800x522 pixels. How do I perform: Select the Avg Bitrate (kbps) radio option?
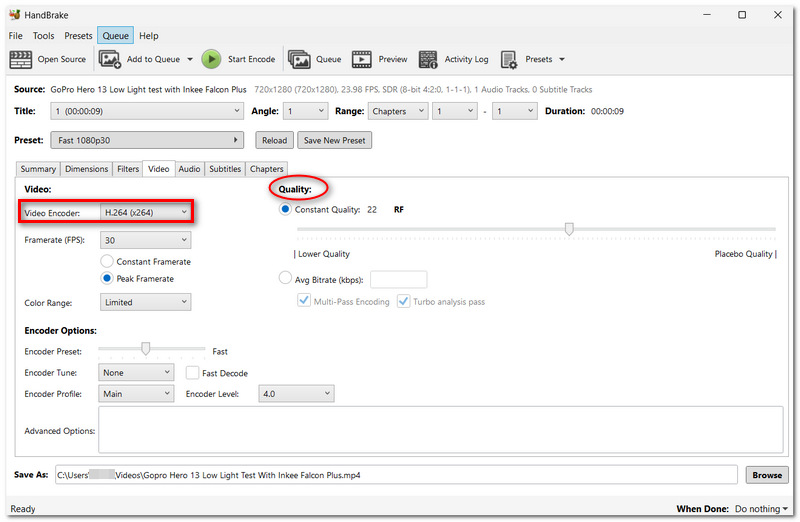click(285, 279)
